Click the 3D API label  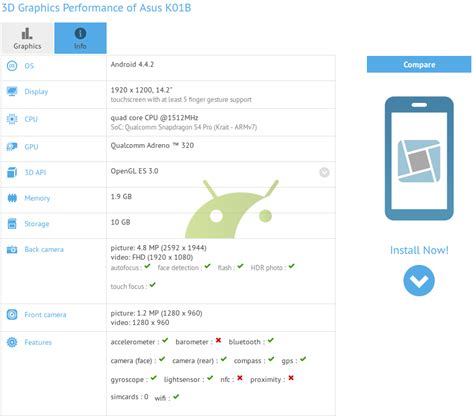pos(35,172)
